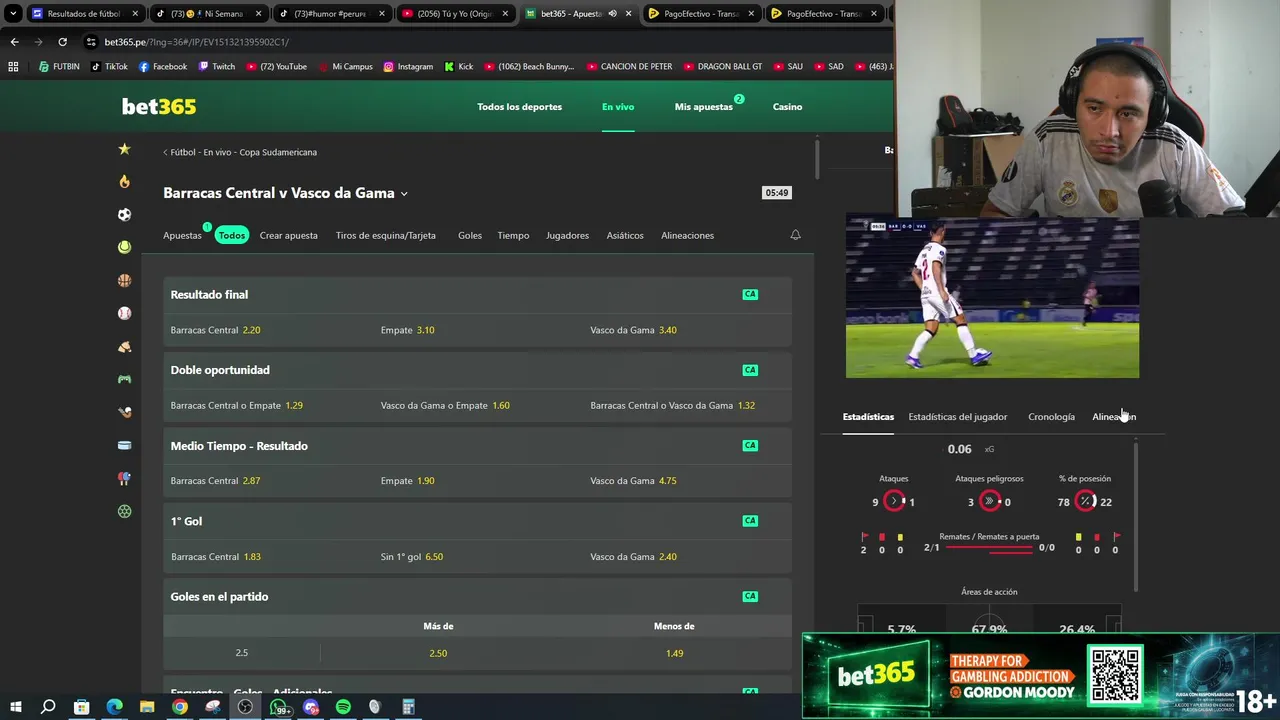Reload the page with browser refresh button
This screenshot has width=1280, height=720.
point(62,42)
